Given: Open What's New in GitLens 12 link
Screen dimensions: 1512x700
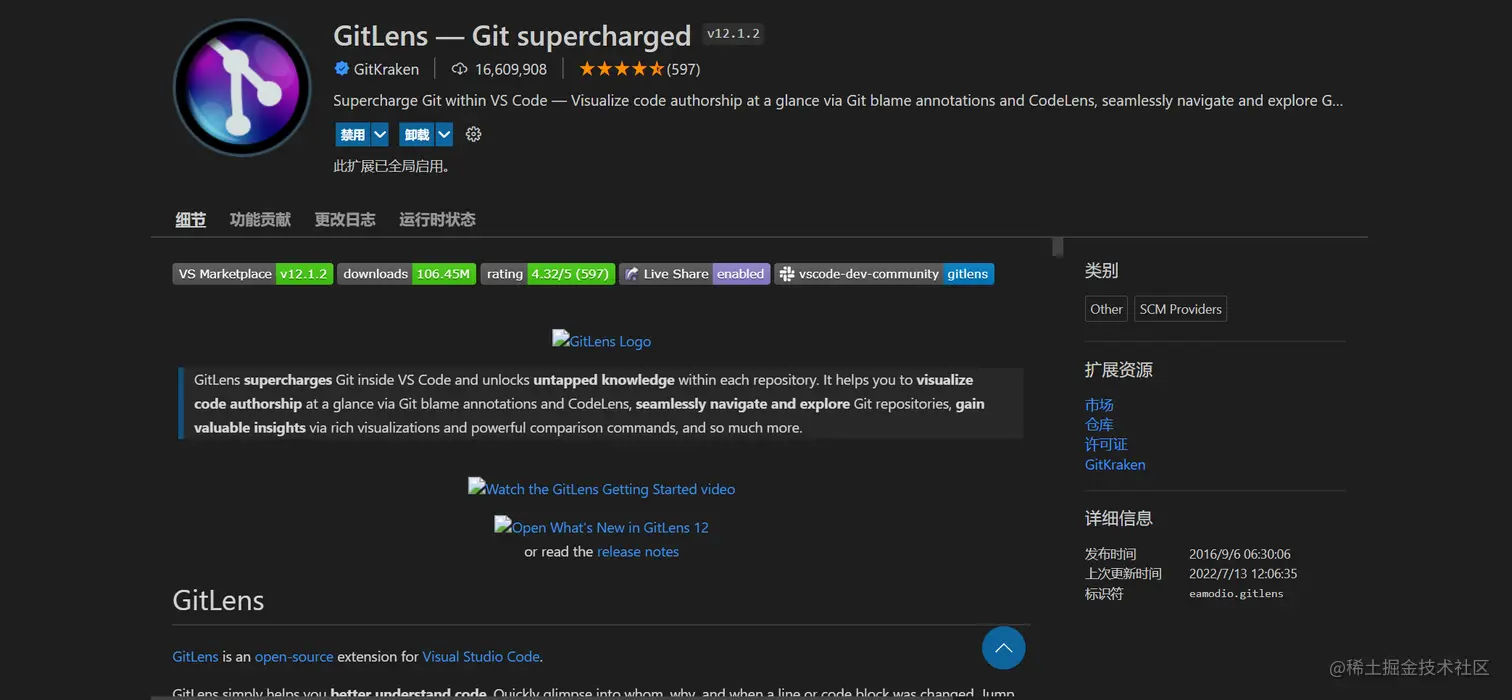Looking at the screenshot, I should pos(601,527).
